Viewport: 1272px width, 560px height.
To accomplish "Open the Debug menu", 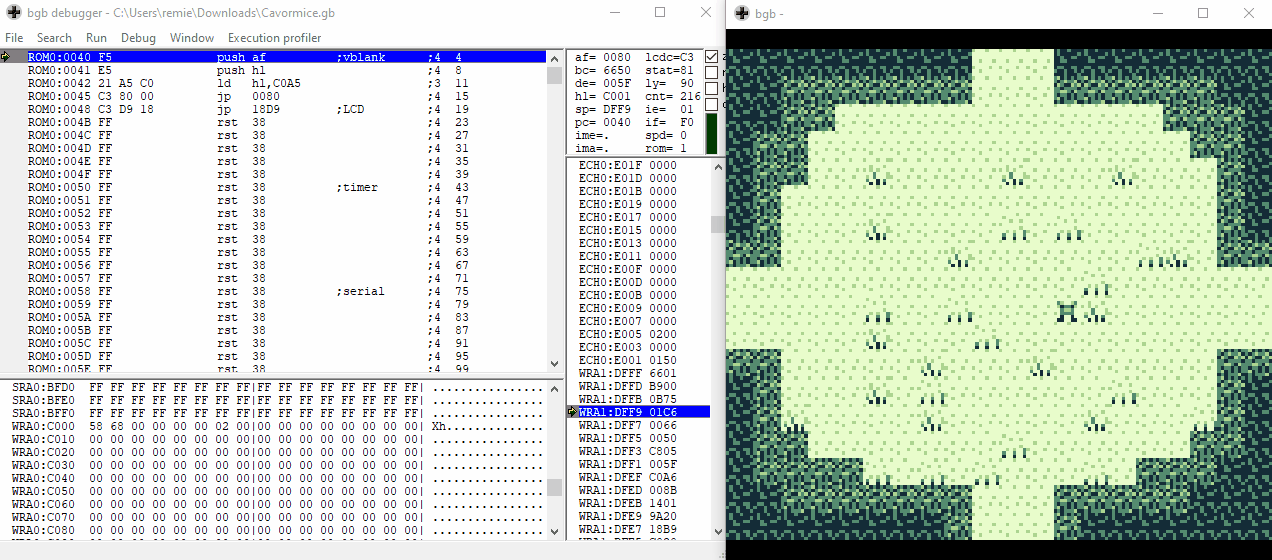I will [x=138, y=38].
